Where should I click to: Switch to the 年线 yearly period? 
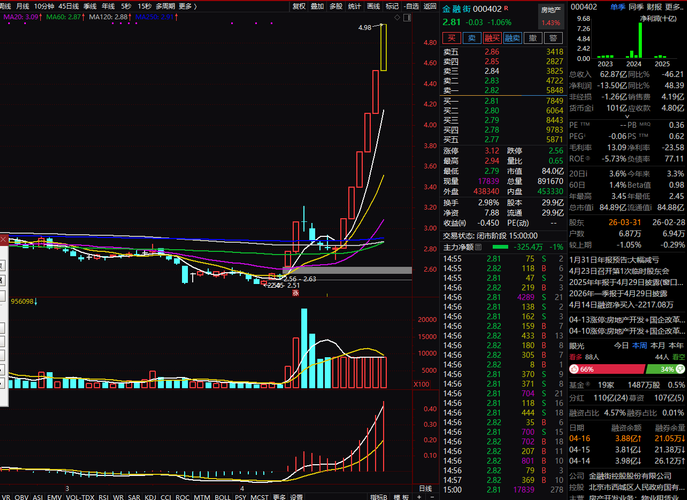pyautogui.click(x=108, y=6)
